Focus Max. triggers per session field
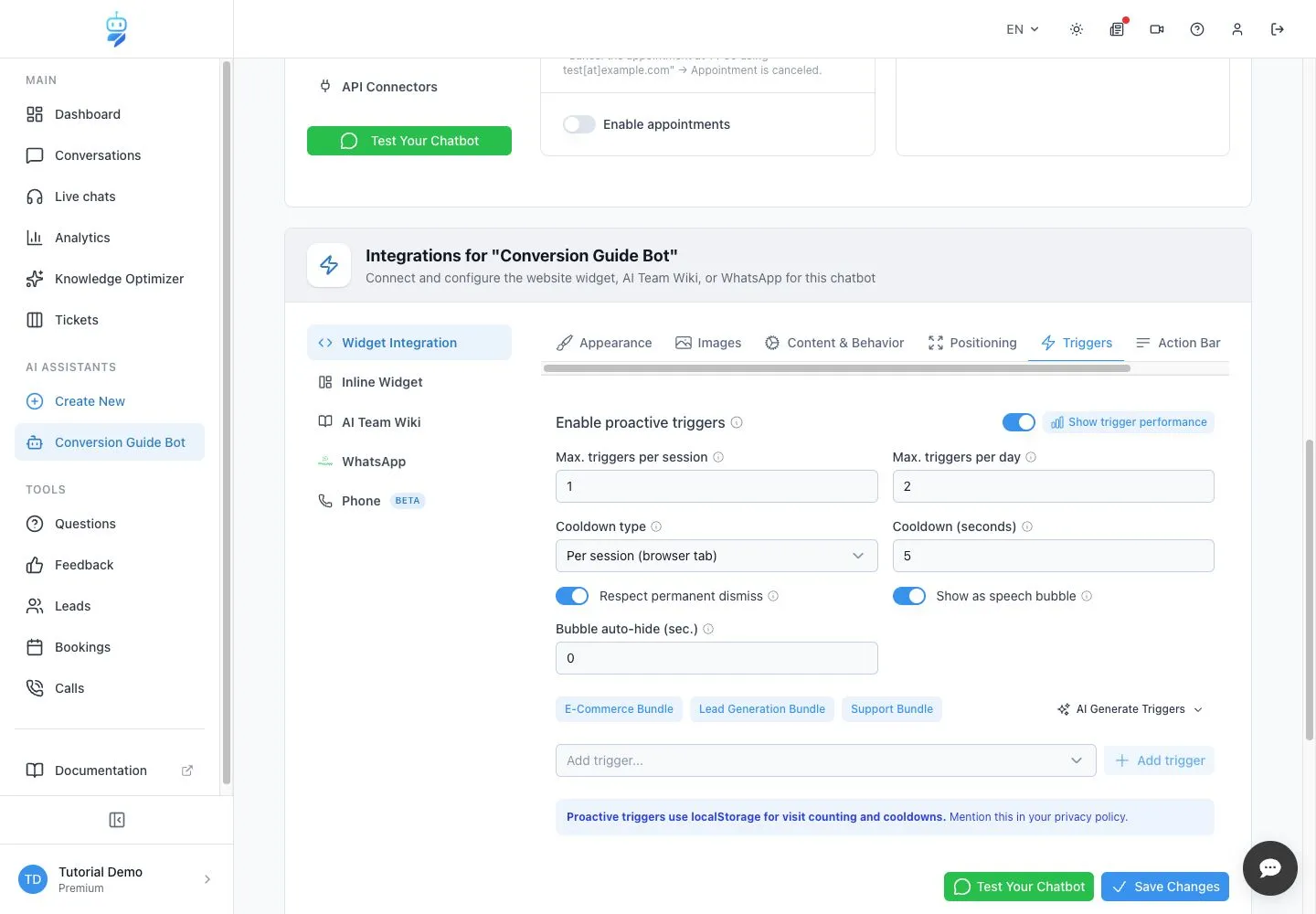 716,486
